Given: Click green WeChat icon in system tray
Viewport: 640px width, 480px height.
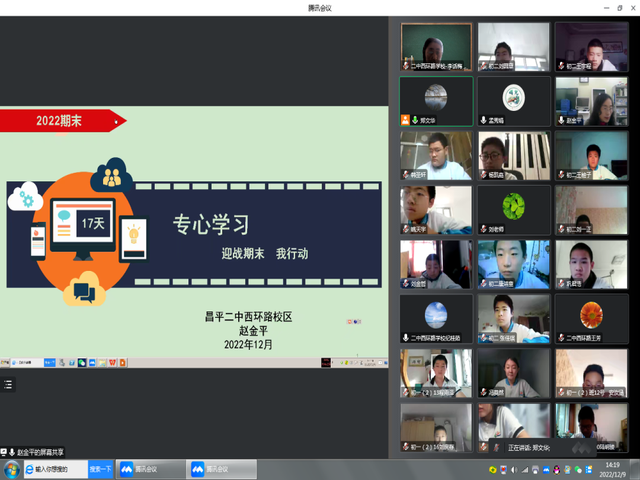Looking at the screenshot, I should pyautogui.click(x=578, y=470).
